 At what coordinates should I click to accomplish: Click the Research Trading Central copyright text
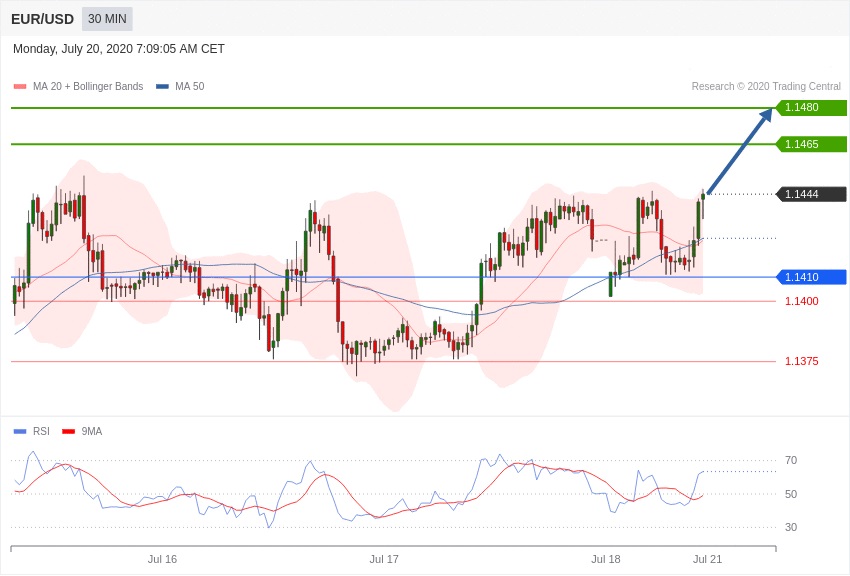(766, 87)
